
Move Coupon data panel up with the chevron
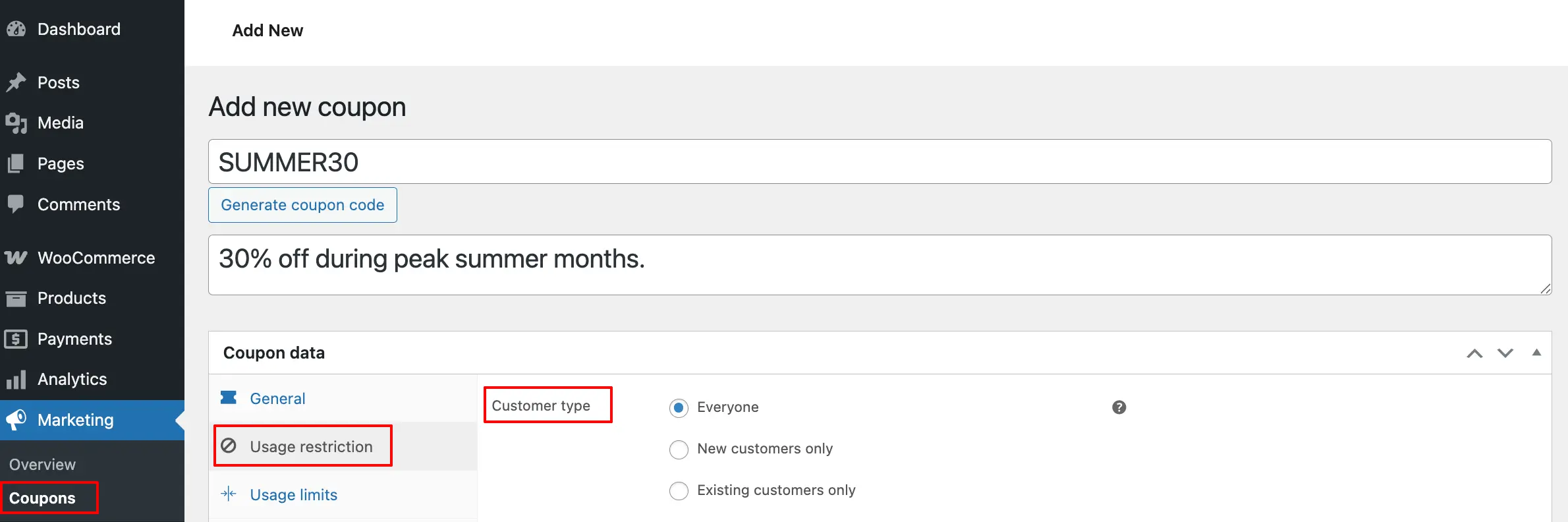[1474, 353]
